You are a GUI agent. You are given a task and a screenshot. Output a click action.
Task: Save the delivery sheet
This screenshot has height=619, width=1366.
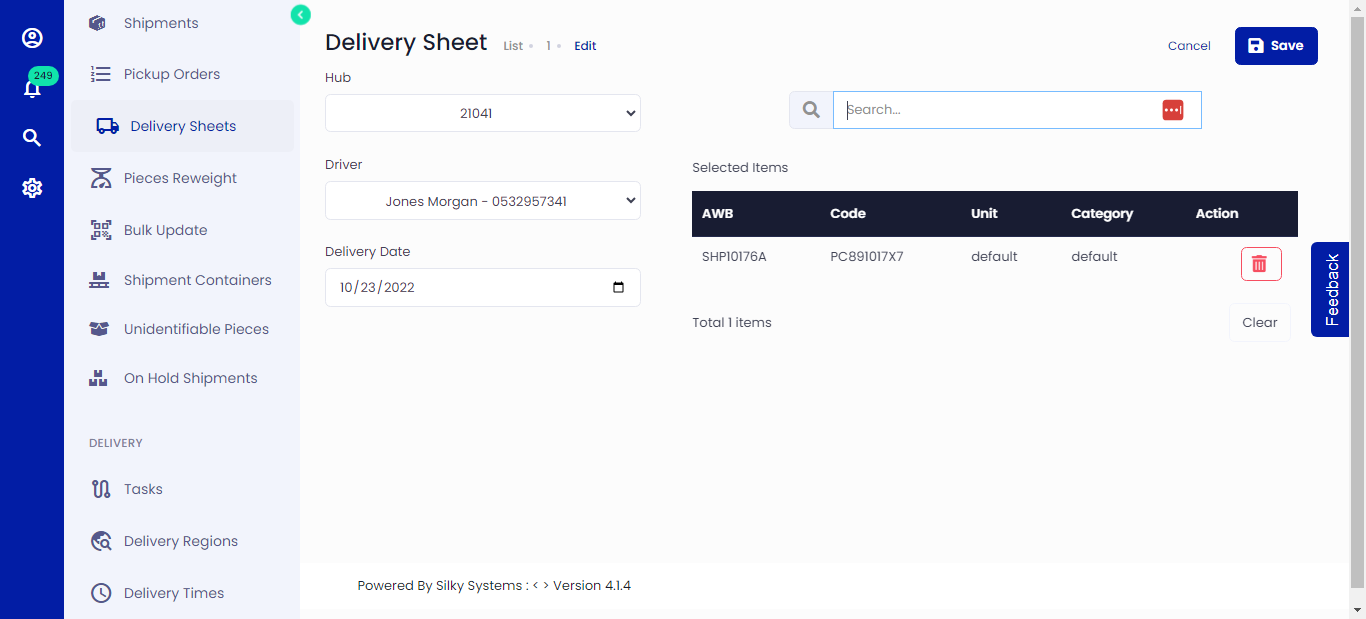[1276, 45]
